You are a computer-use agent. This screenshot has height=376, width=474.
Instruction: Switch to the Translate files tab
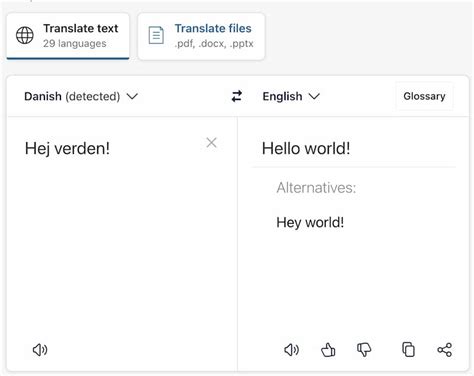click(201, 36)
